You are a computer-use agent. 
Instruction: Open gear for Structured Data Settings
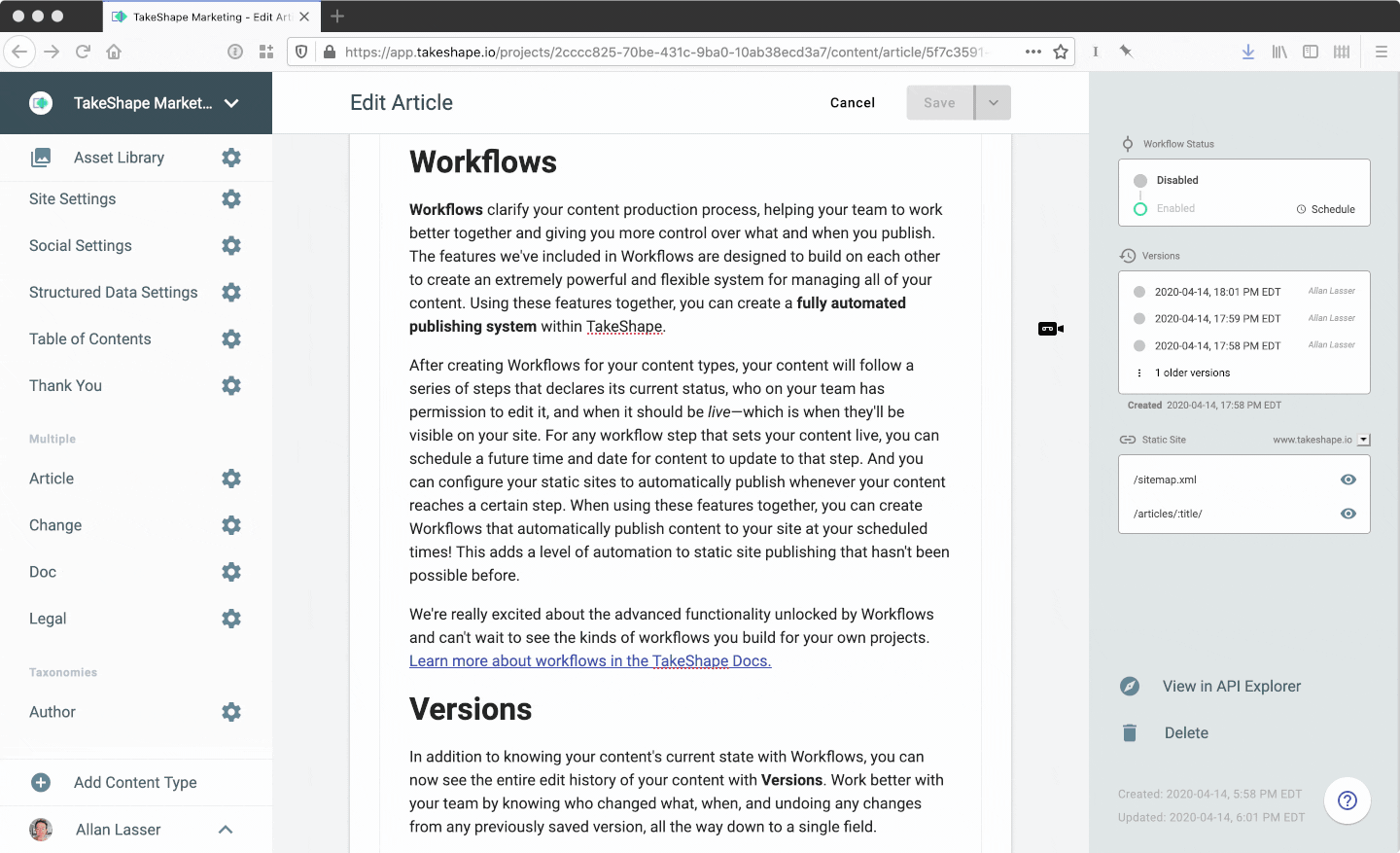pos(231,292)
